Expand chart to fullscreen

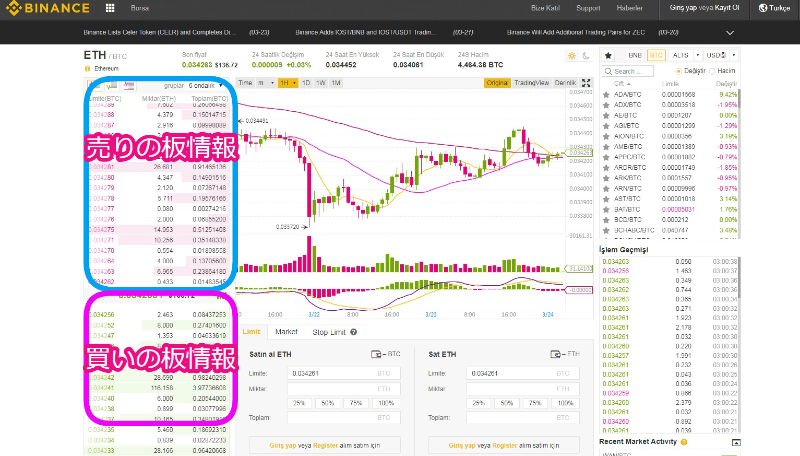point(585,82)
